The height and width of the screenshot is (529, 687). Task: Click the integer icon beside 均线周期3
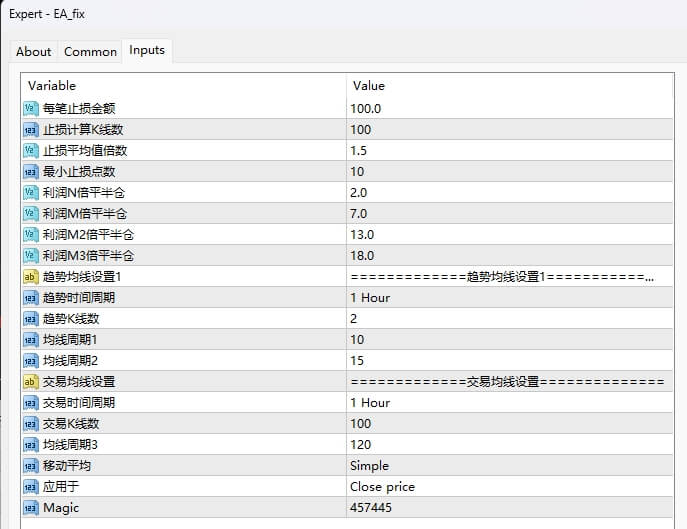31,445
